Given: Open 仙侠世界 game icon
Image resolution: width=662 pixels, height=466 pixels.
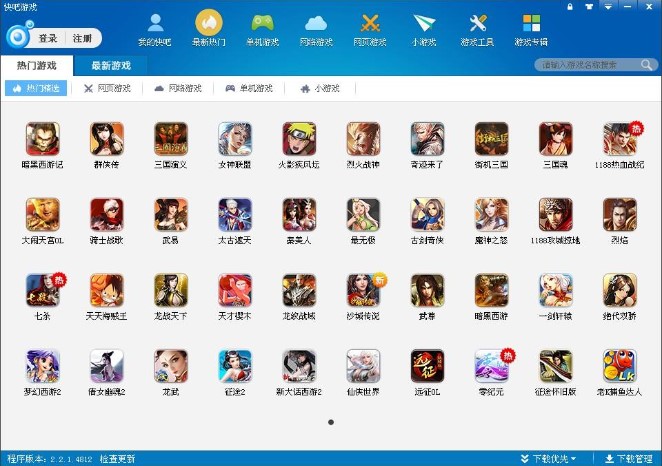Looking at the screenshot, I should pos(364,366).
